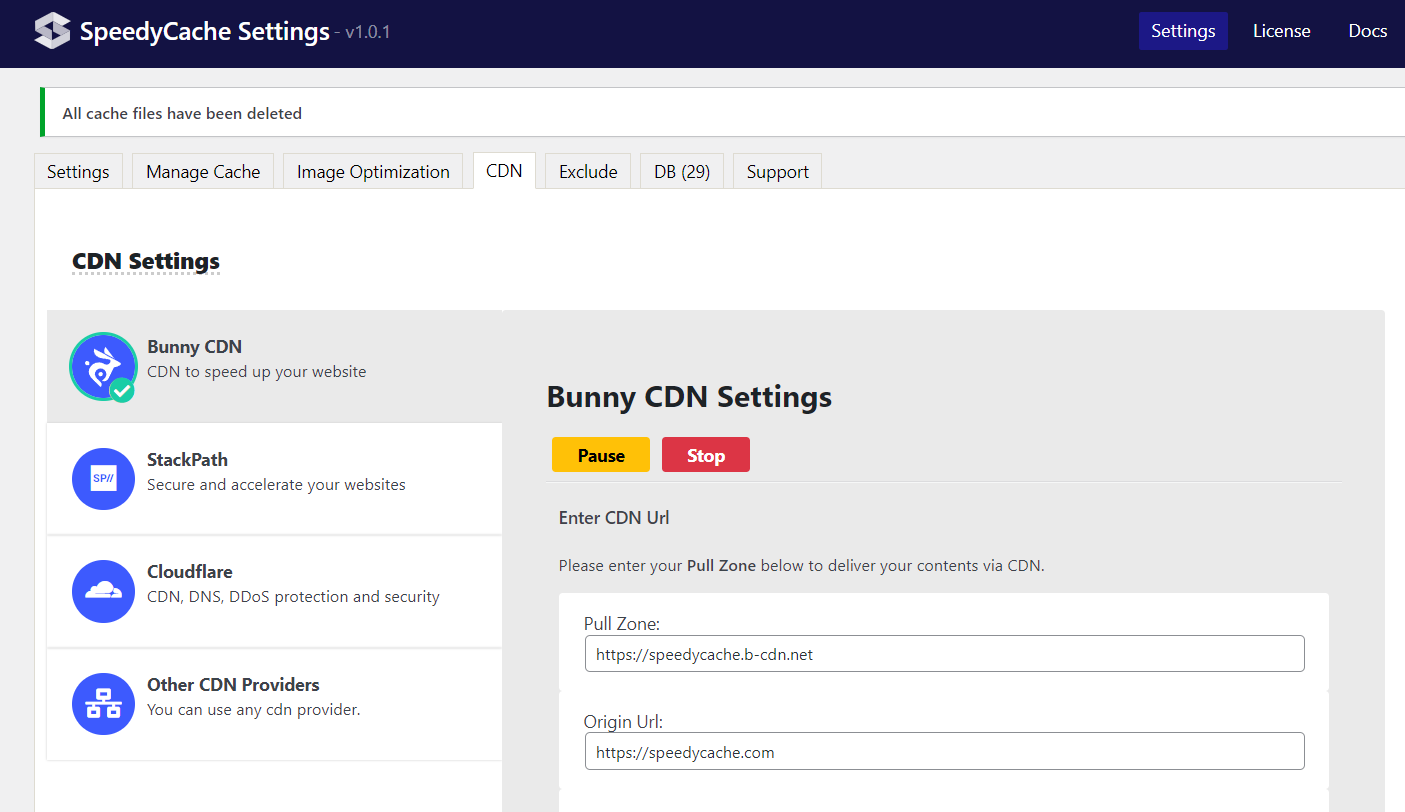The image size is (1405, 812).
Task: Click 'You can use any cdn provider.' text
Action: point(253,710)
